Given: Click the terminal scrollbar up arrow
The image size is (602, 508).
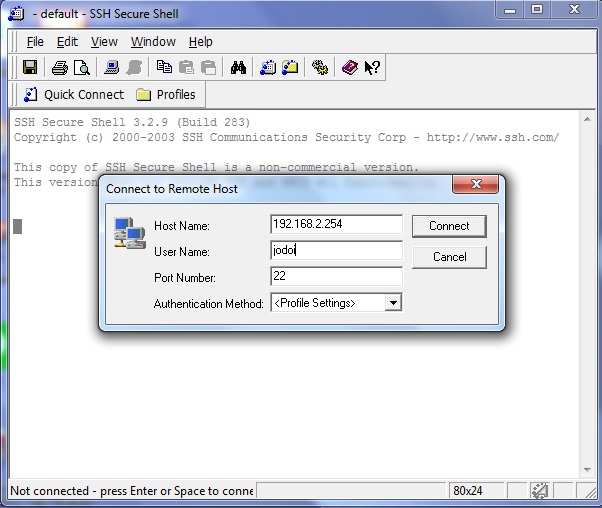Looking at the screenshot, I should click(x=587, y=119).
